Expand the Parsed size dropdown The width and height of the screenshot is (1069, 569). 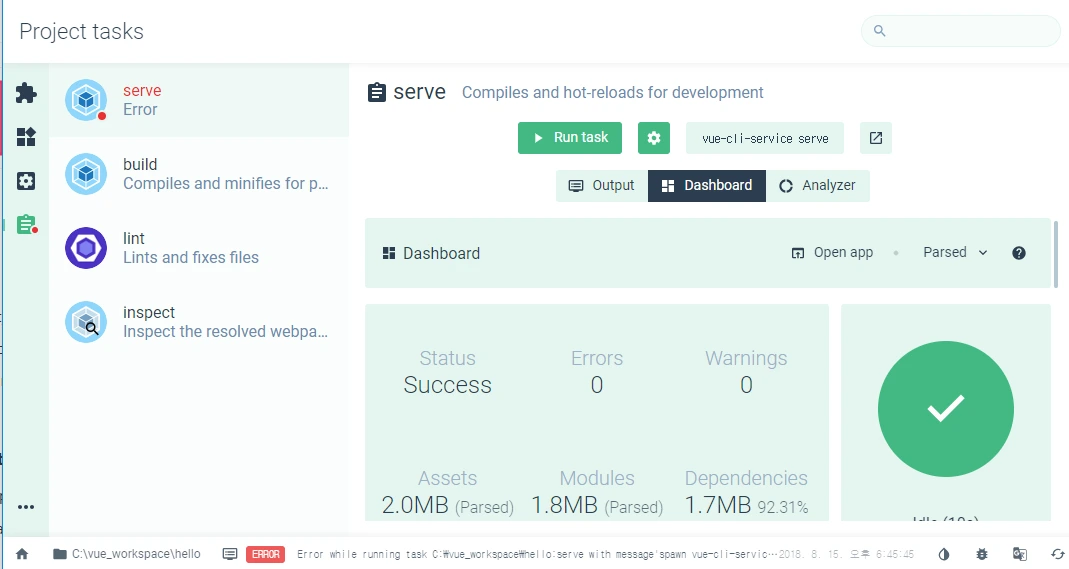point(955,253)
